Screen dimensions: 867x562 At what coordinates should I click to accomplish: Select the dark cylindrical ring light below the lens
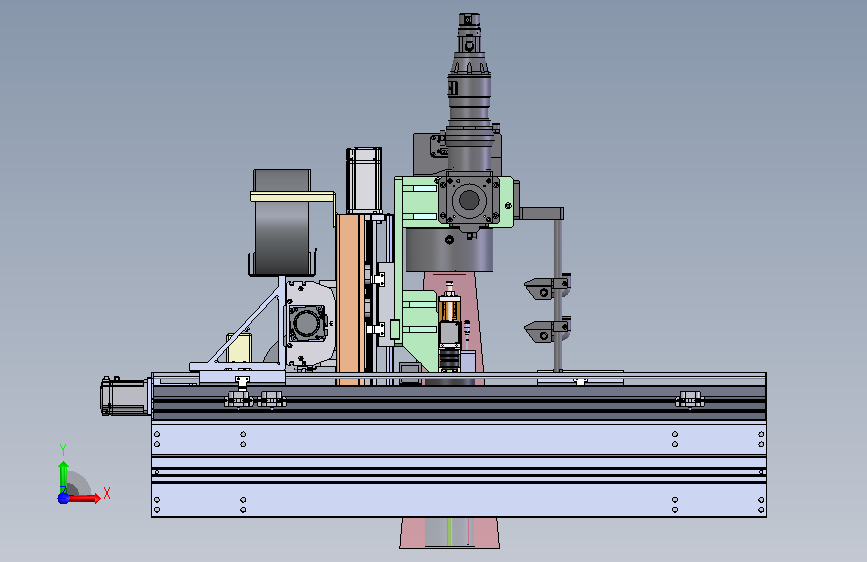pyautogui.click(x=449, y=250)
